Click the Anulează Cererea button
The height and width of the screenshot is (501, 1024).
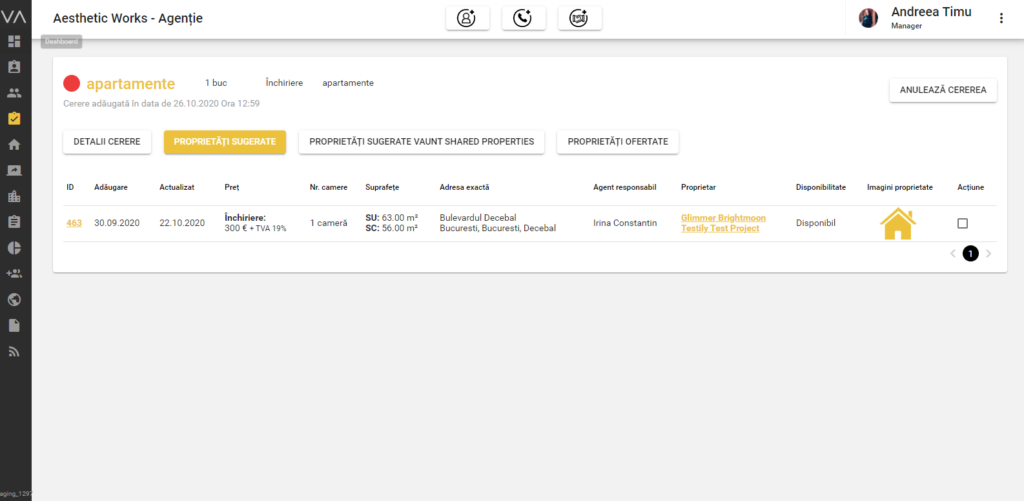(x=943, y=90)
